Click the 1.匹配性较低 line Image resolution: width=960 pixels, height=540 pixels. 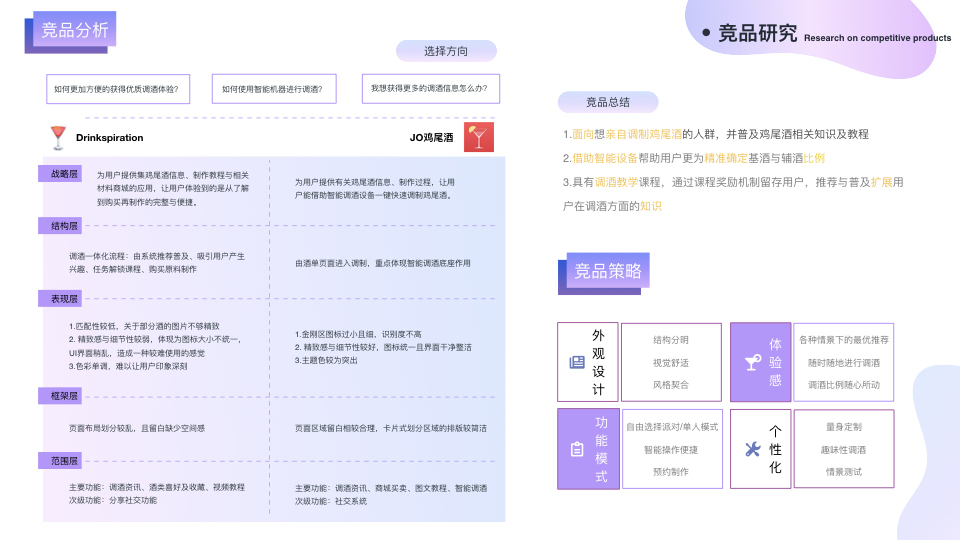click(144, 326)
